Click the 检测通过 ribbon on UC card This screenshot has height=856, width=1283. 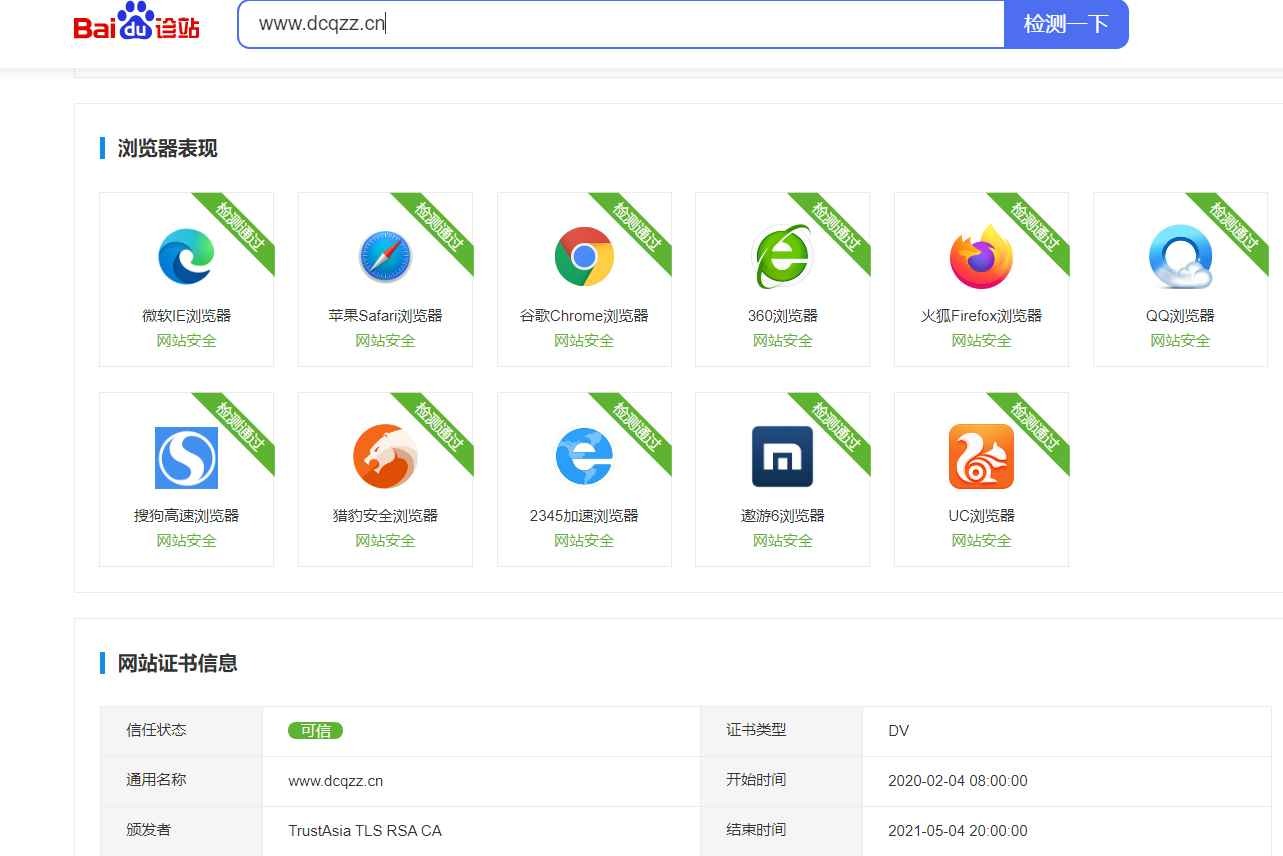pyautogui.click(x=1035, y=426)
